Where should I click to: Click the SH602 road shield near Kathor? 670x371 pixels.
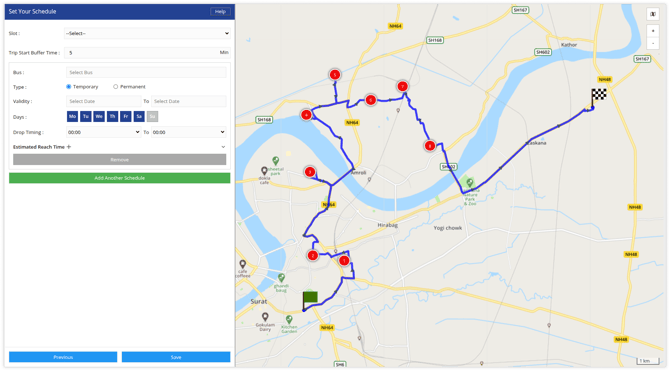click(543, 52)
